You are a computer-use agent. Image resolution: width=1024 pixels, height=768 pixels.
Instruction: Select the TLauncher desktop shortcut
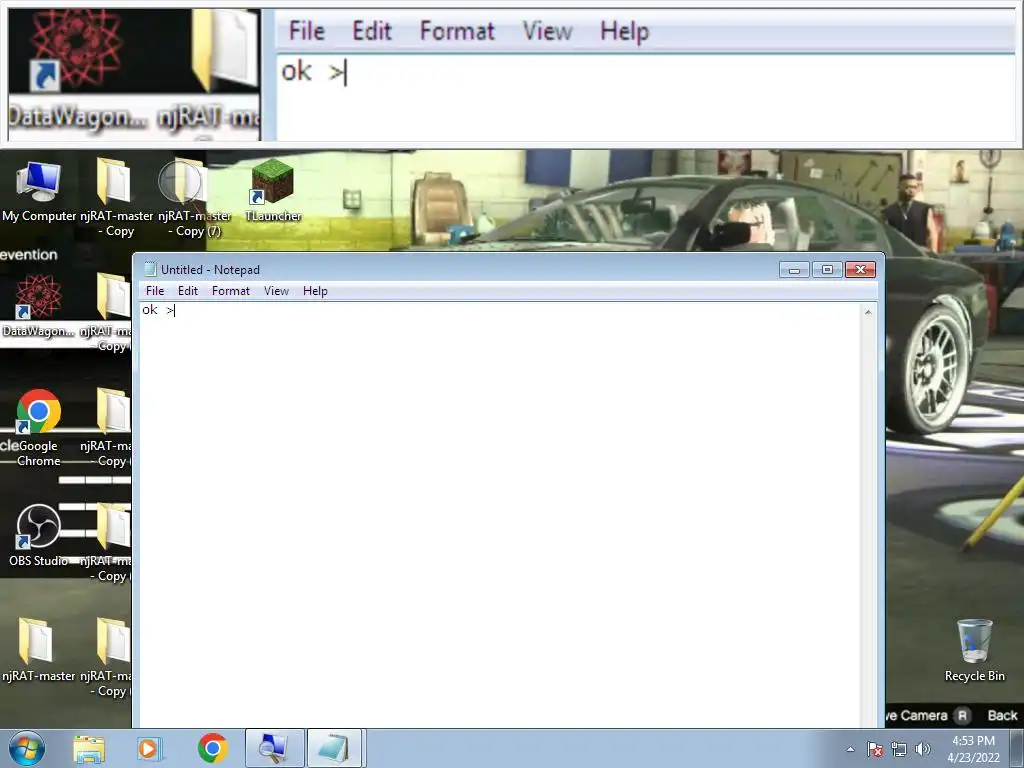(273, 190)
